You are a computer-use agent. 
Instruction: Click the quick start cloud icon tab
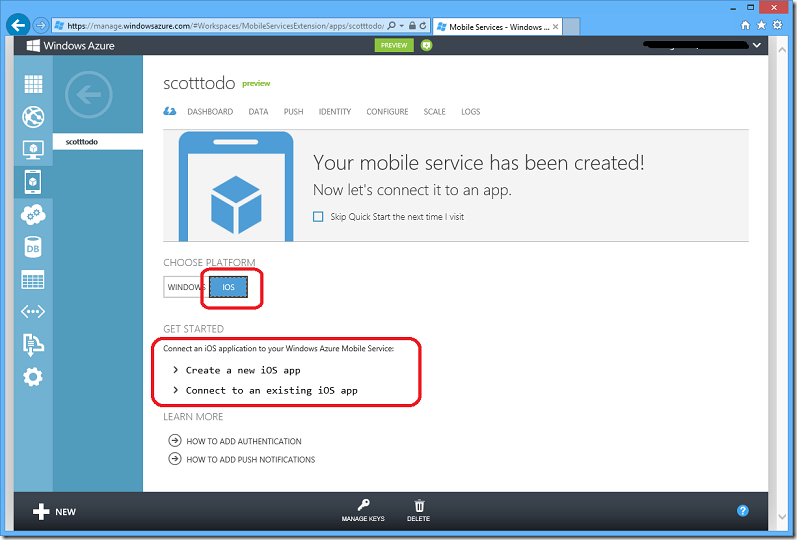170,111
